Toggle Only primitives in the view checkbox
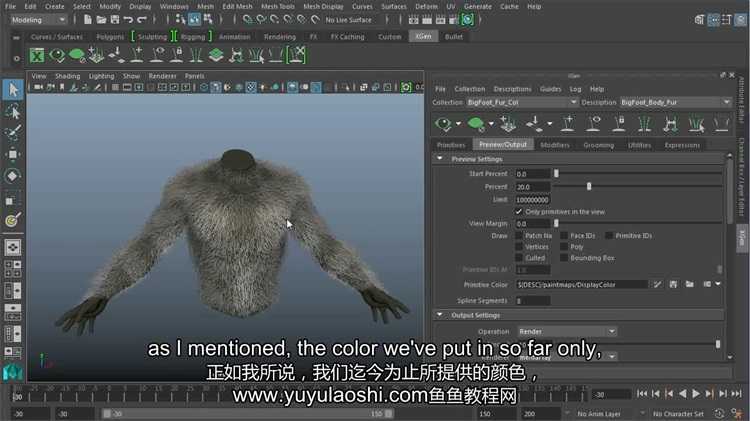750x421 pixels. coord(519,211)
